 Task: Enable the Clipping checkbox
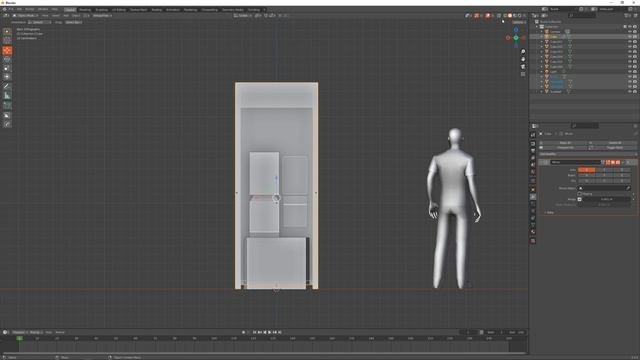[580, 194]
